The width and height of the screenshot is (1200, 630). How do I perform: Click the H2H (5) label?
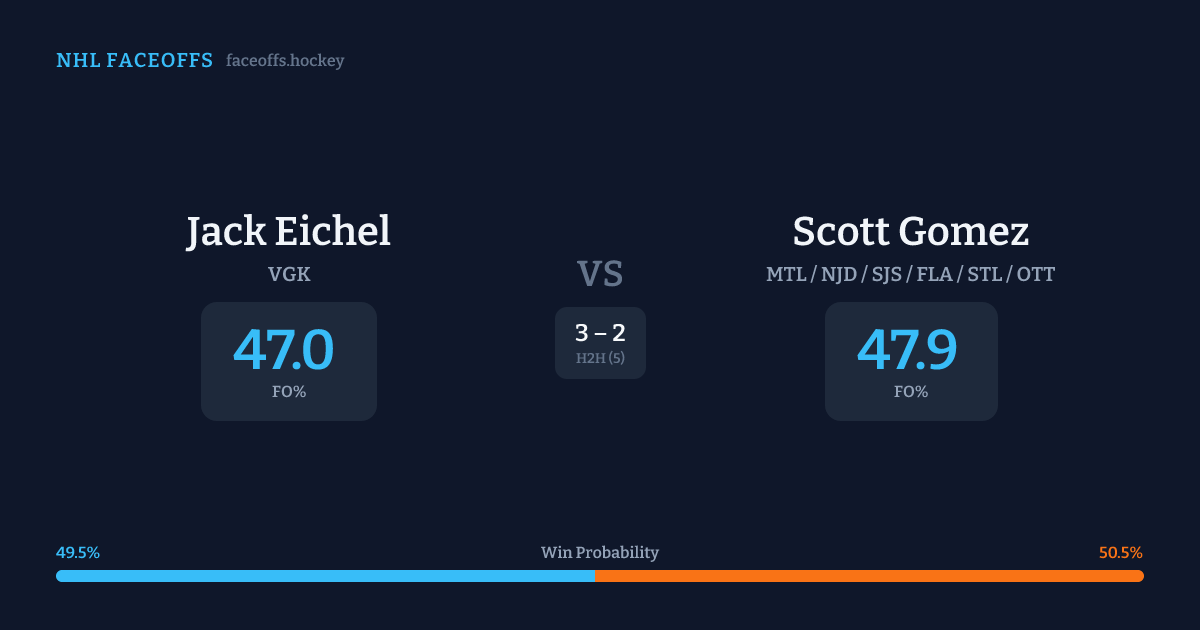click(x=600, y=358)
